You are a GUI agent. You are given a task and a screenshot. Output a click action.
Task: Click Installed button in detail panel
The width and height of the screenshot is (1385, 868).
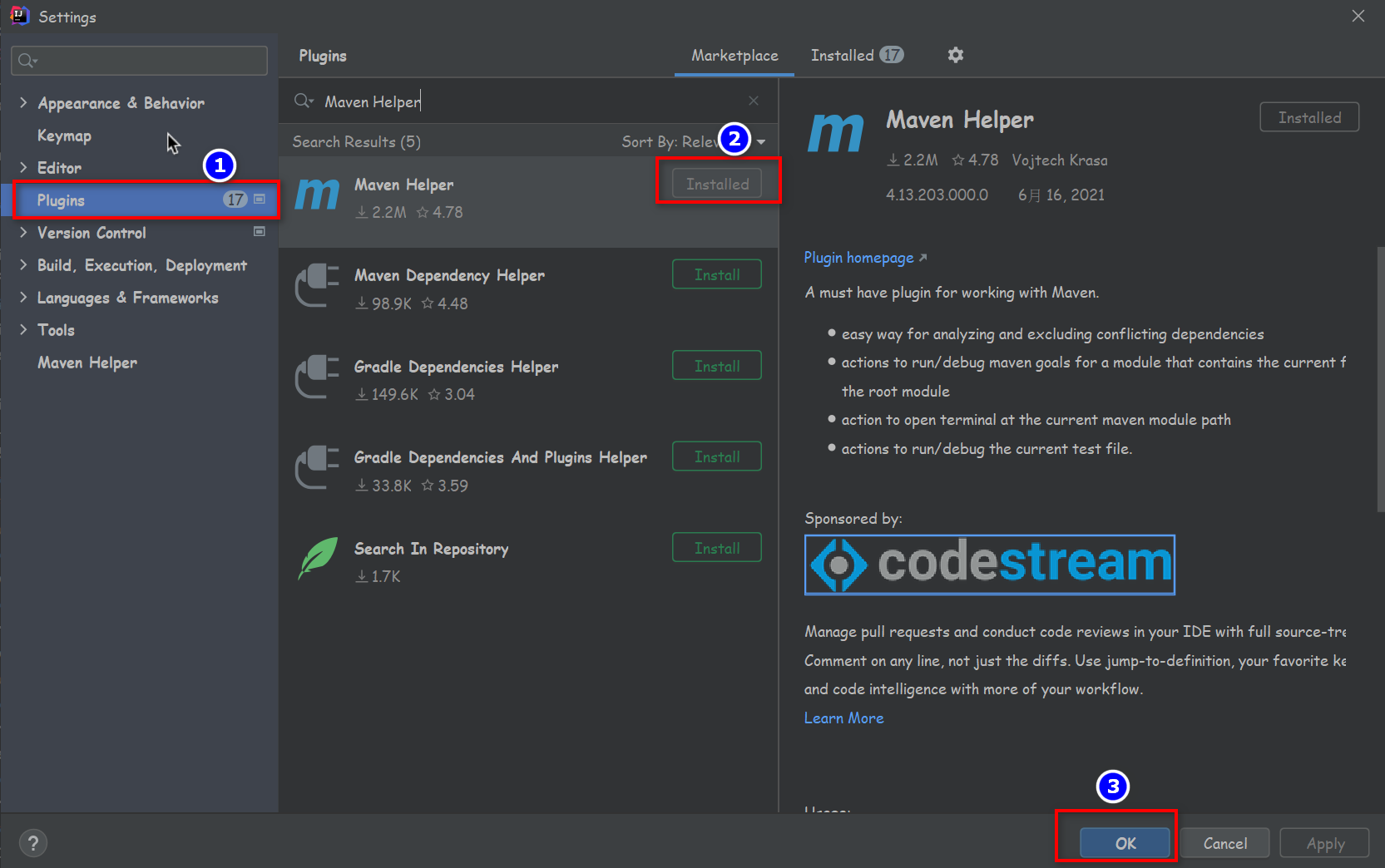[x=1309, y=117]
